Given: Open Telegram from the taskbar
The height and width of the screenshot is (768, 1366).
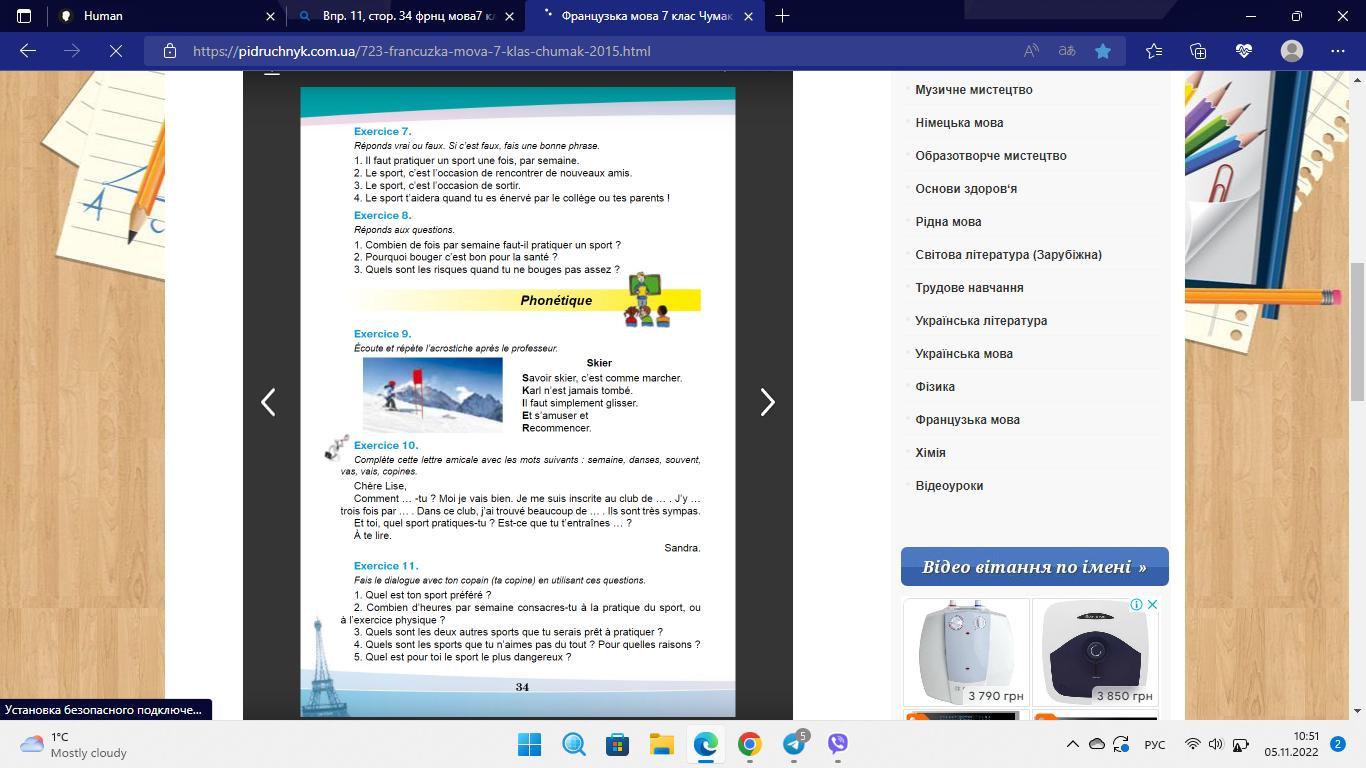Looking at the screenshot, I should tap(794, 744).
